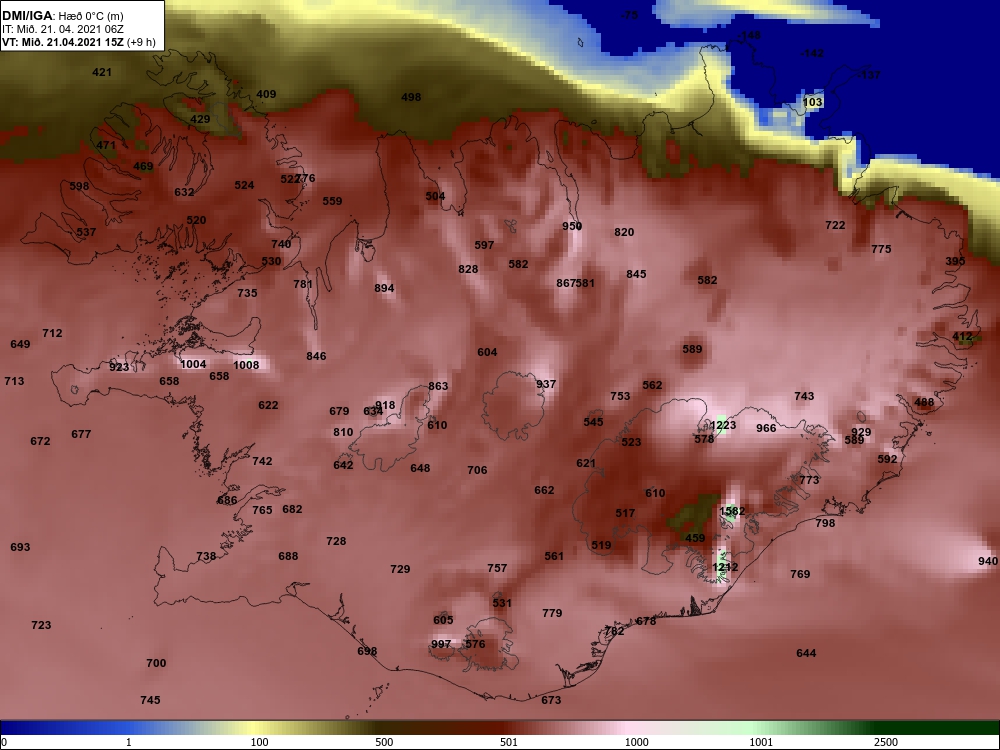Screen dimensions: 1000x750
Task: Click the map value 471
Action: (107, 145)
